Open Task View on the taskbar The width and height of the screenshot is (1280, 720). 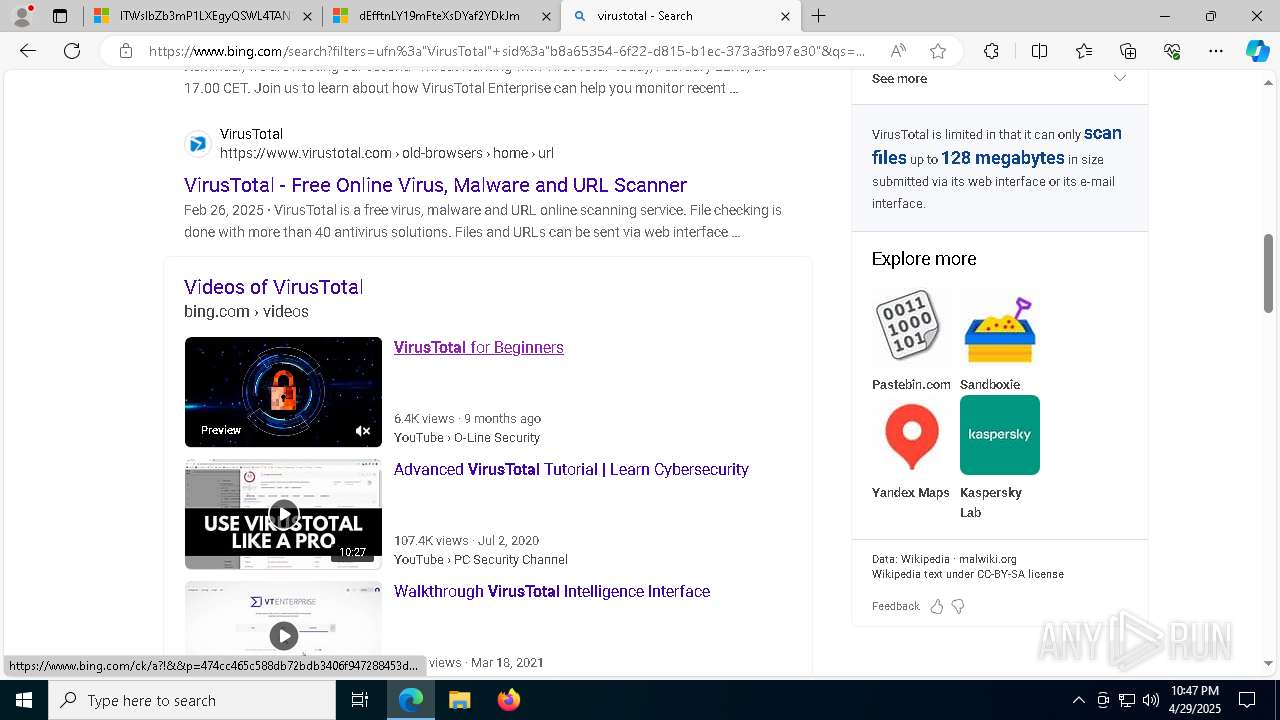point(361,700)
